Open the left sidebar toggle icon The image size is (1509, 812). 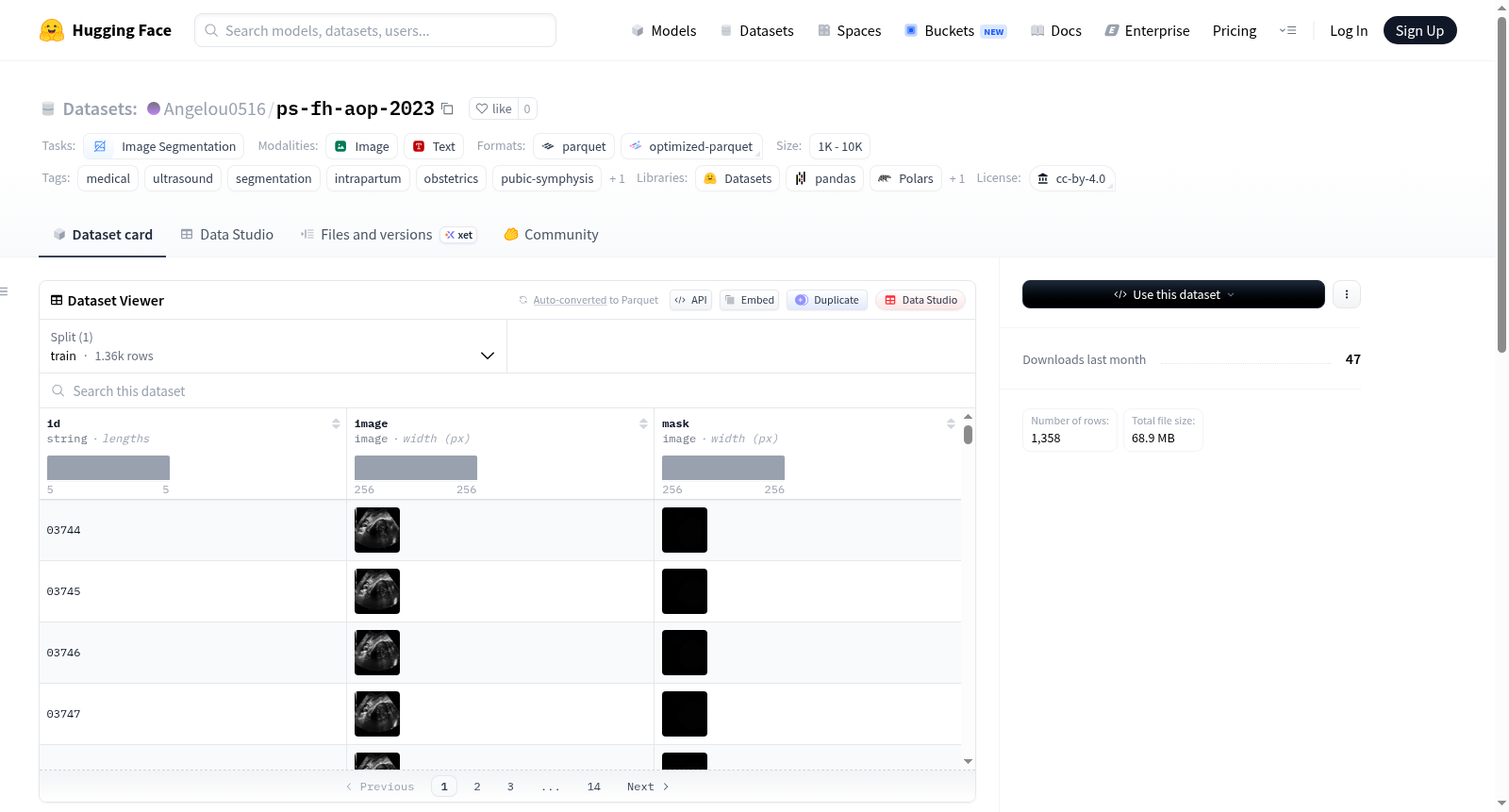pos(5,291)
